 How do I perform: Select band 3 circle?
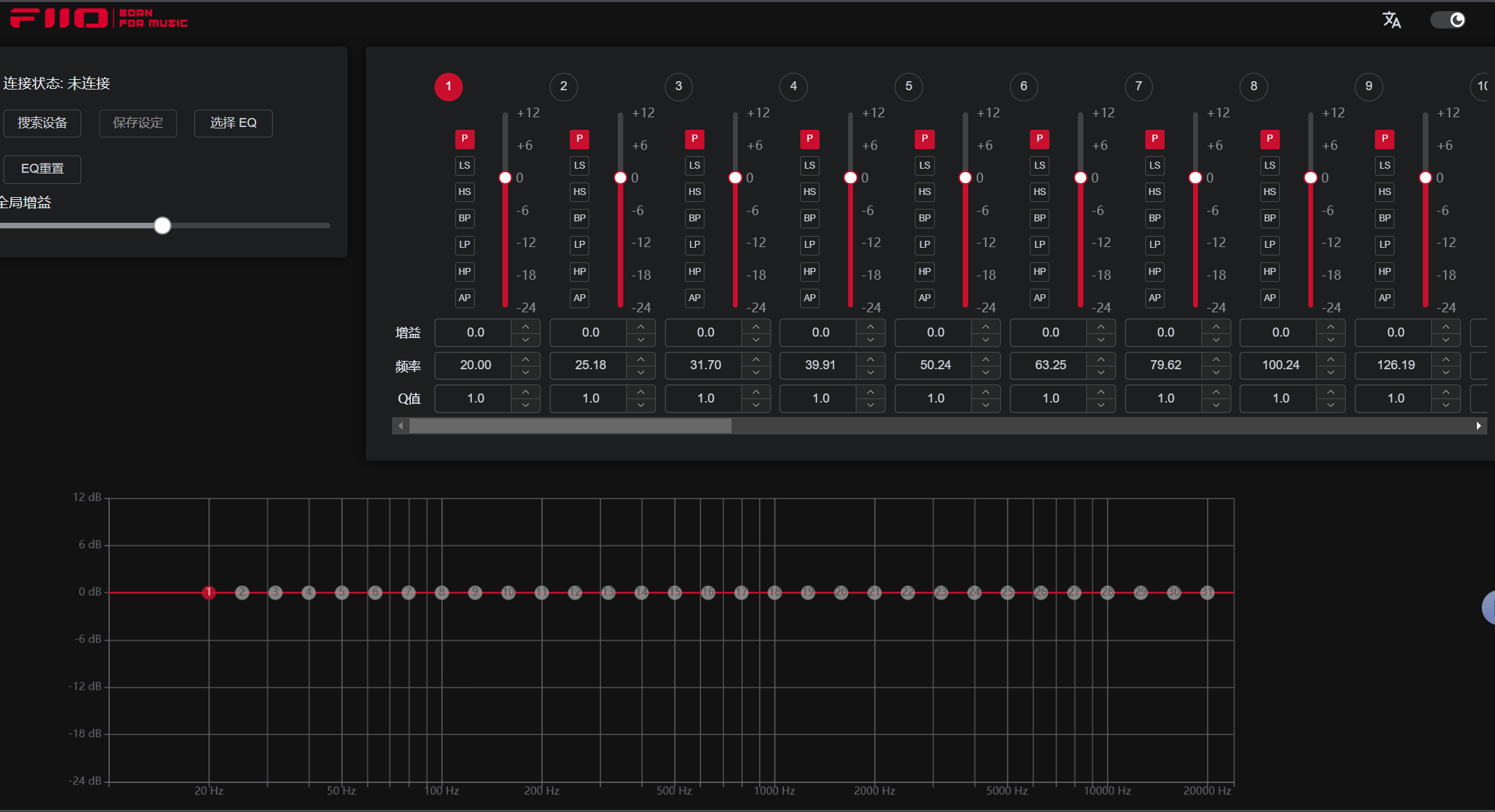(x=679, y=86)
